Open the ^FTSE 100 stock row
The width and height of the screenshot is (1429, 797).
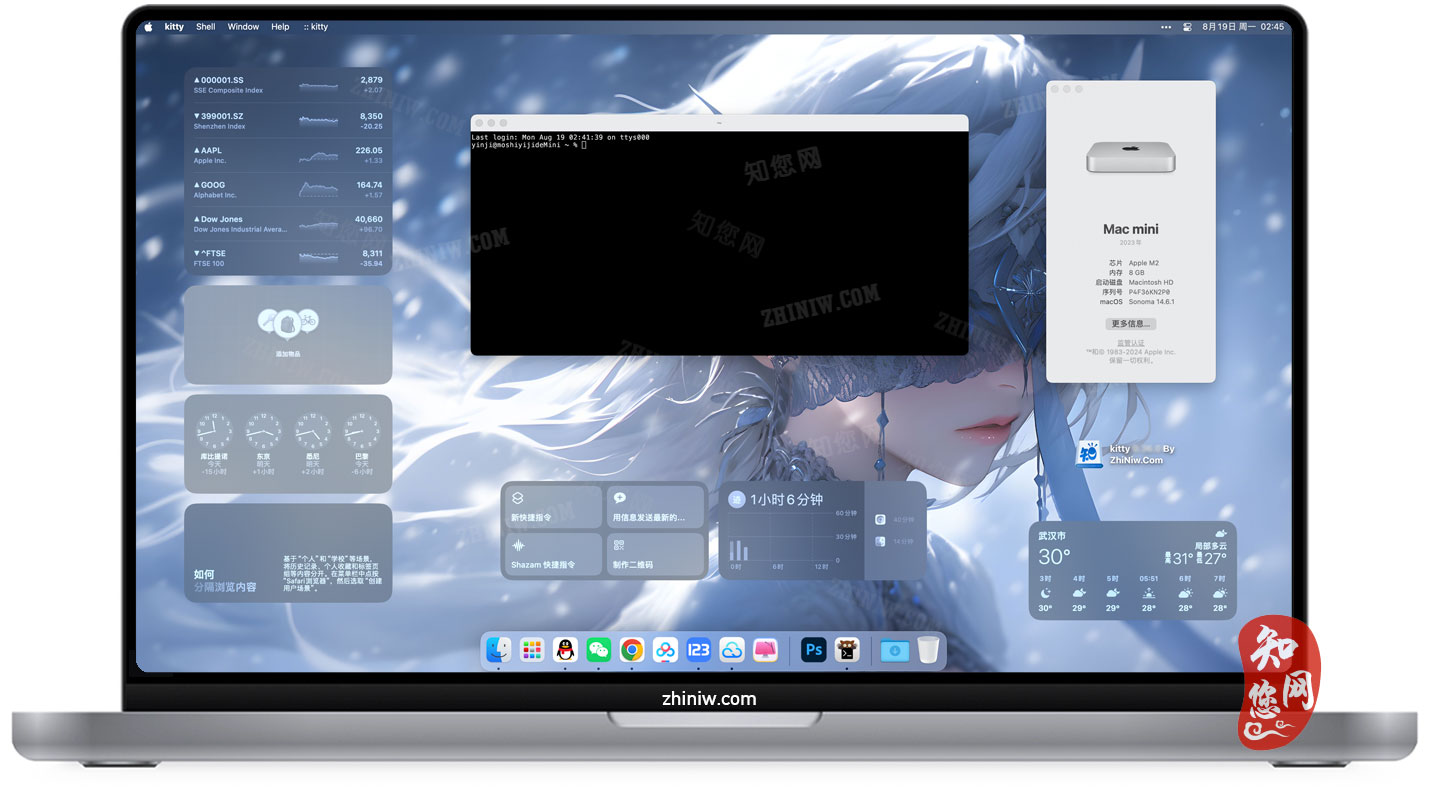click(288, 258)
